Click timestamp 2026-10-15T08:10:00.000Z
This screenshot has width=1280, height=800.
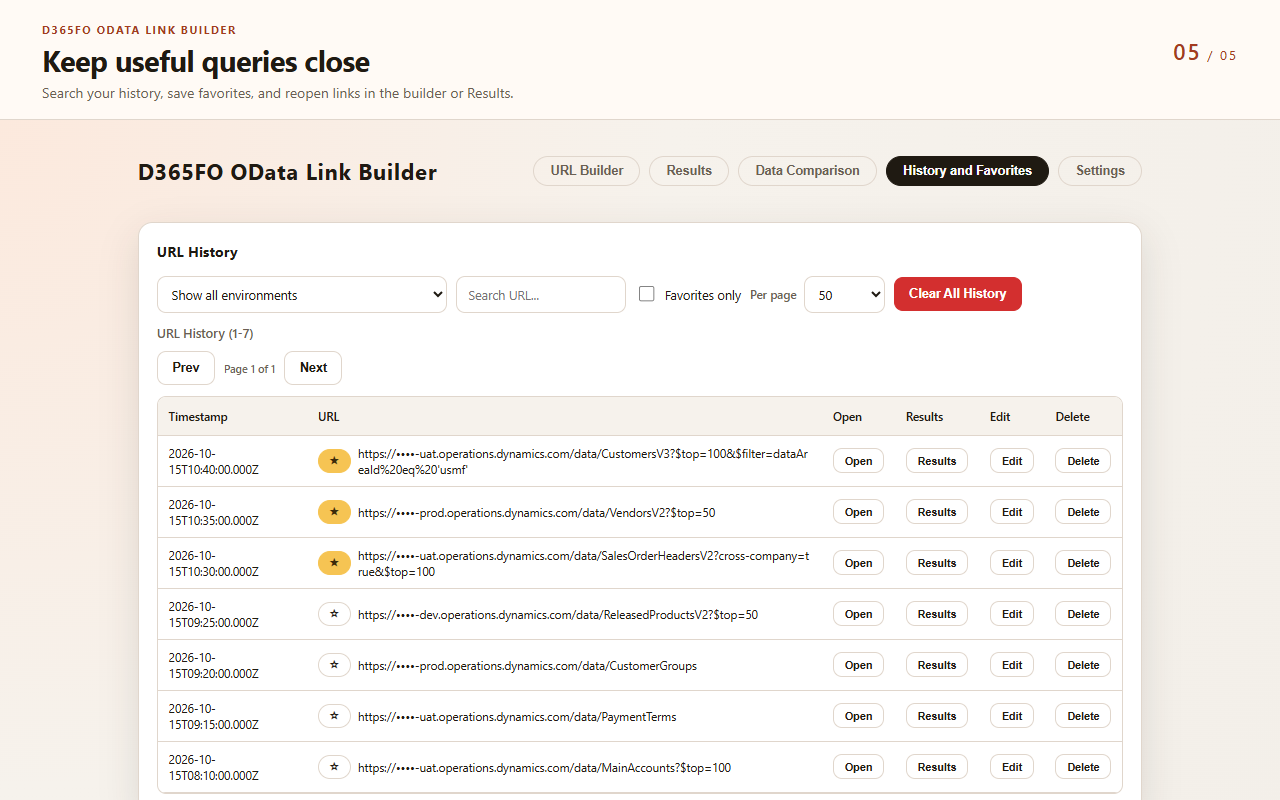coord(214,768)
